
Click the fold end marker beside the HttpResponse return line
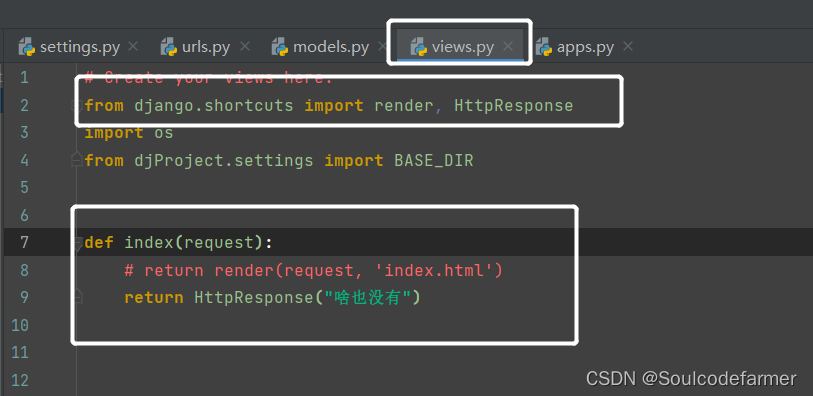click(77, 296)
